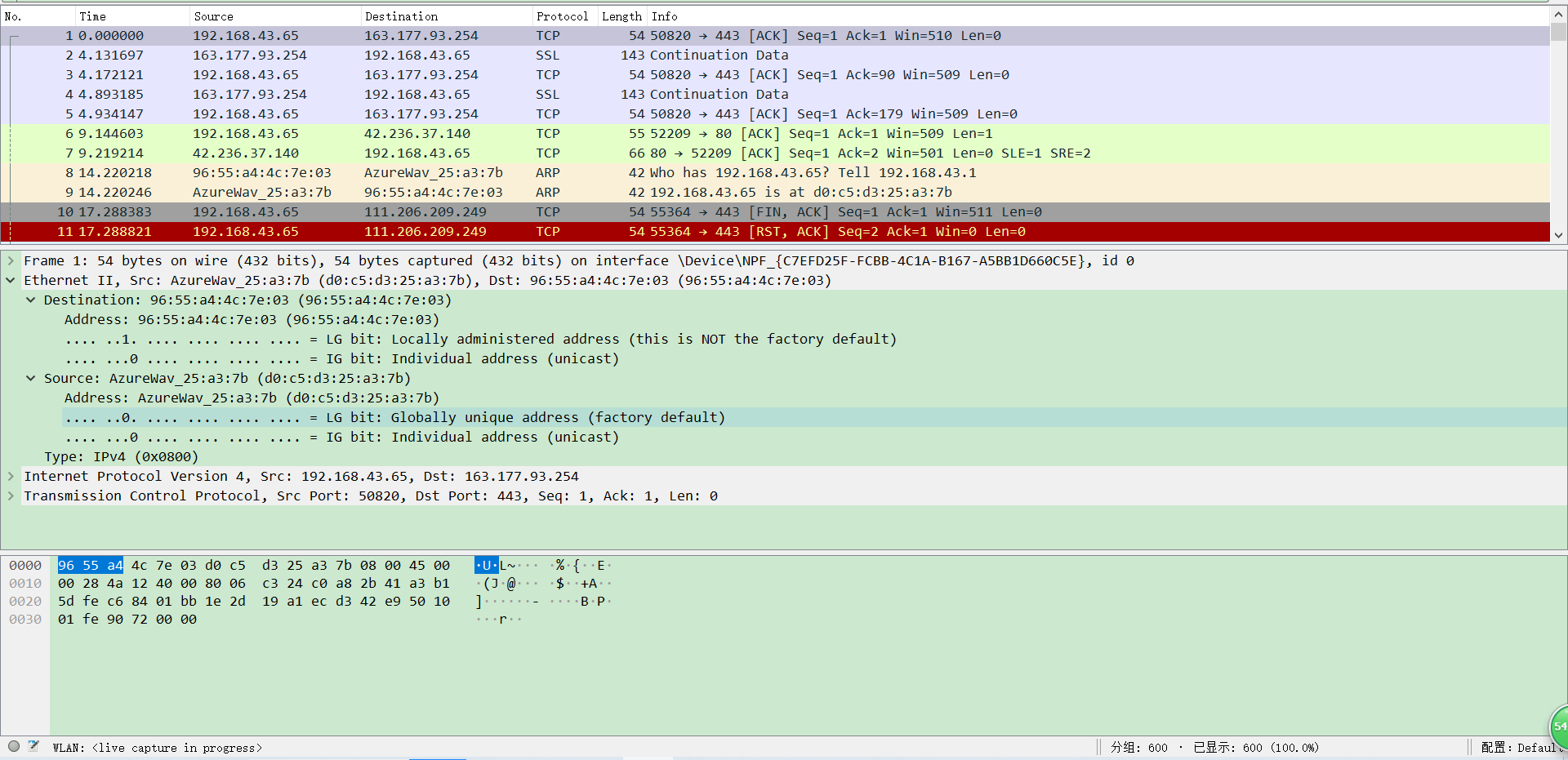The image size is (1568, 760).
Task: Sort by Source column header
Action: click(x=275, y=16)
